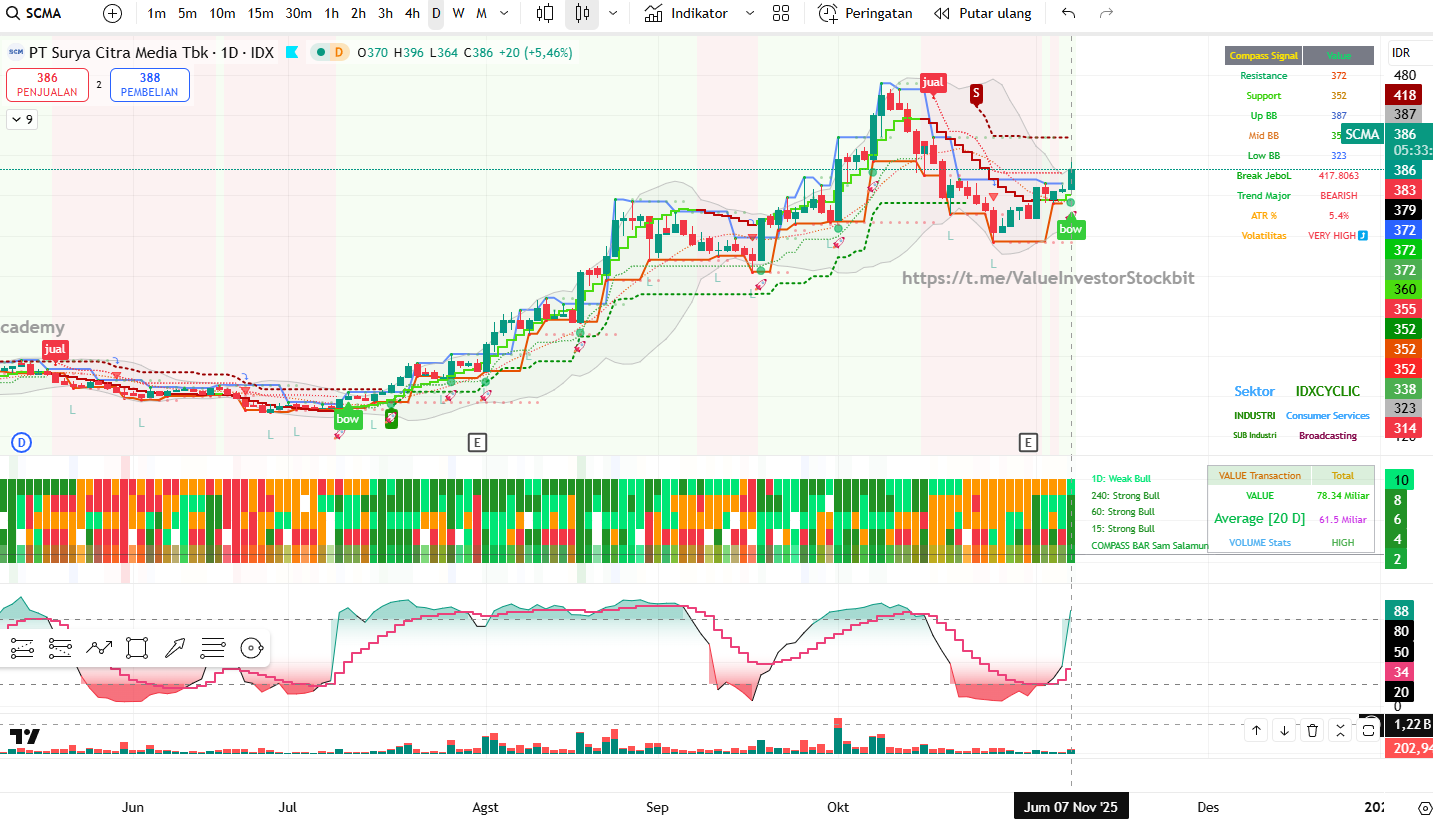The width and height of the screenshot is (1433, 821).
Task: Toggle collapse on the volume pane
Action: 1341,731
